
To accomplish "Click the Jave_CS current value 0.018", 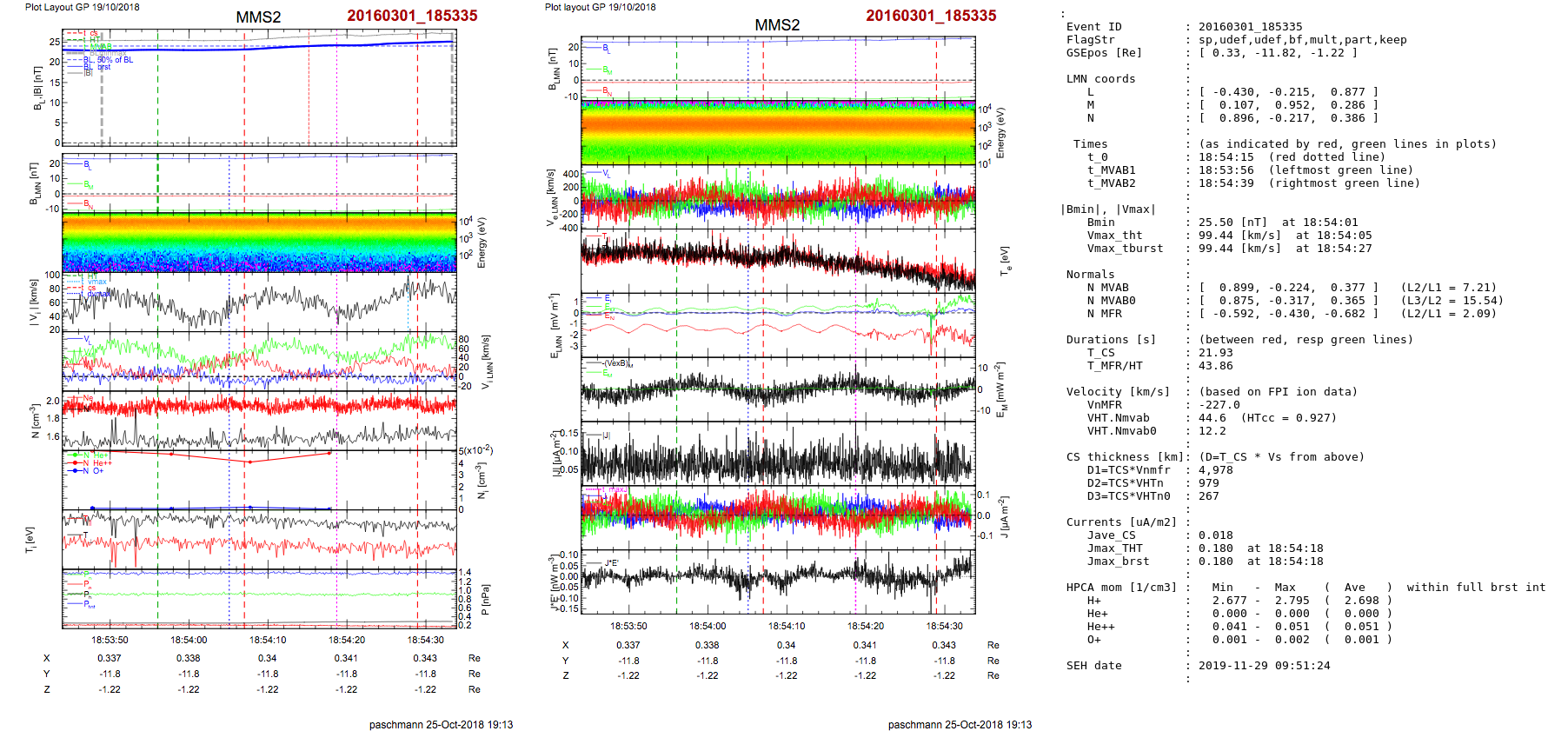I will [1215, 535].
